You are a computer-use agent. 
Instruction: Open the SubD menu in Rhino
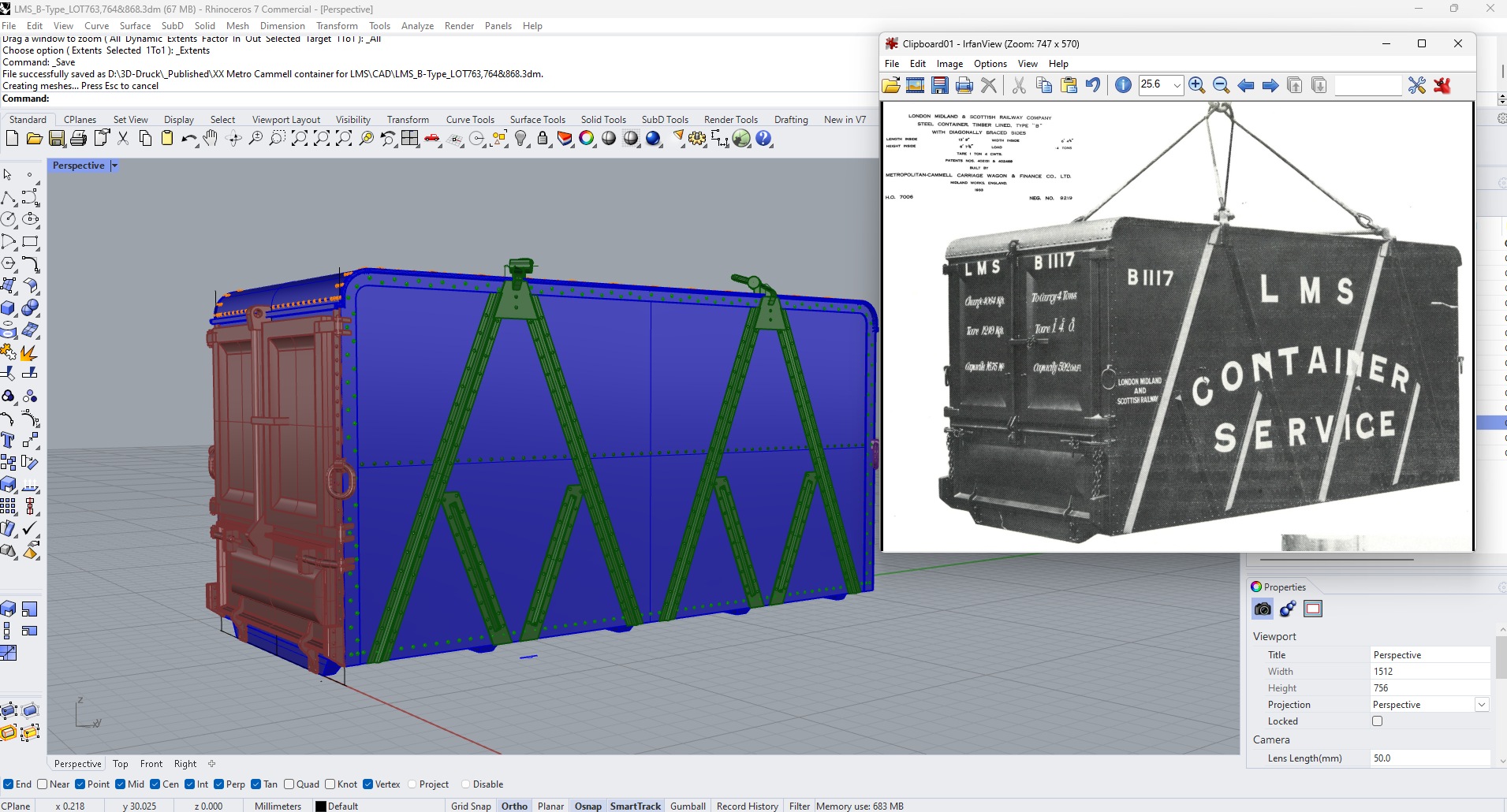173,25
